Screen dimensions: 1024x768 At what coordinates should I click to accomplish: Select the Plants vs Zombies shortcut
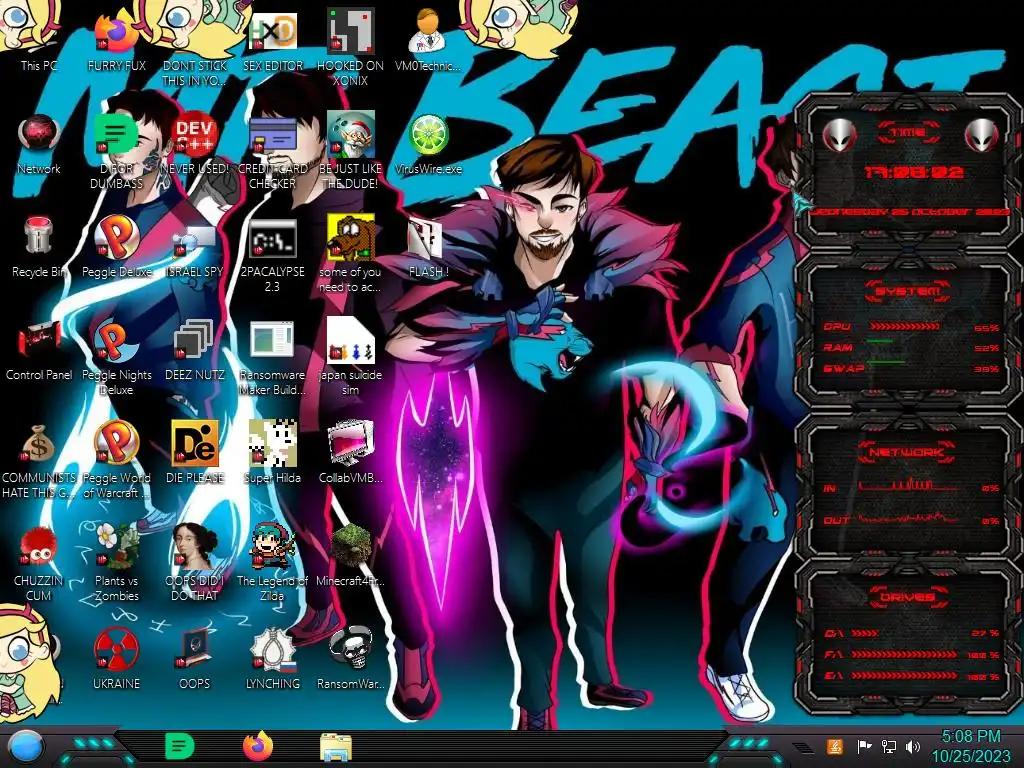[x=116, y=564]
